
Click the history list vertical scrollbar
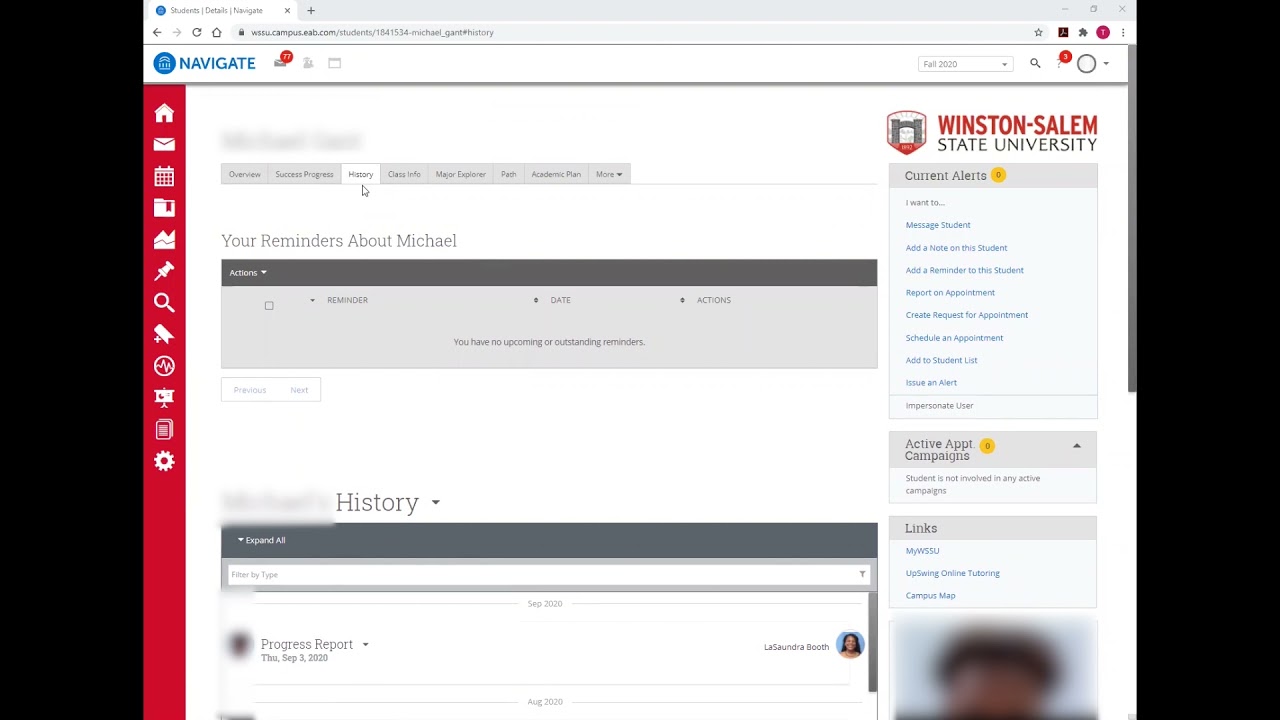point(872,640)
